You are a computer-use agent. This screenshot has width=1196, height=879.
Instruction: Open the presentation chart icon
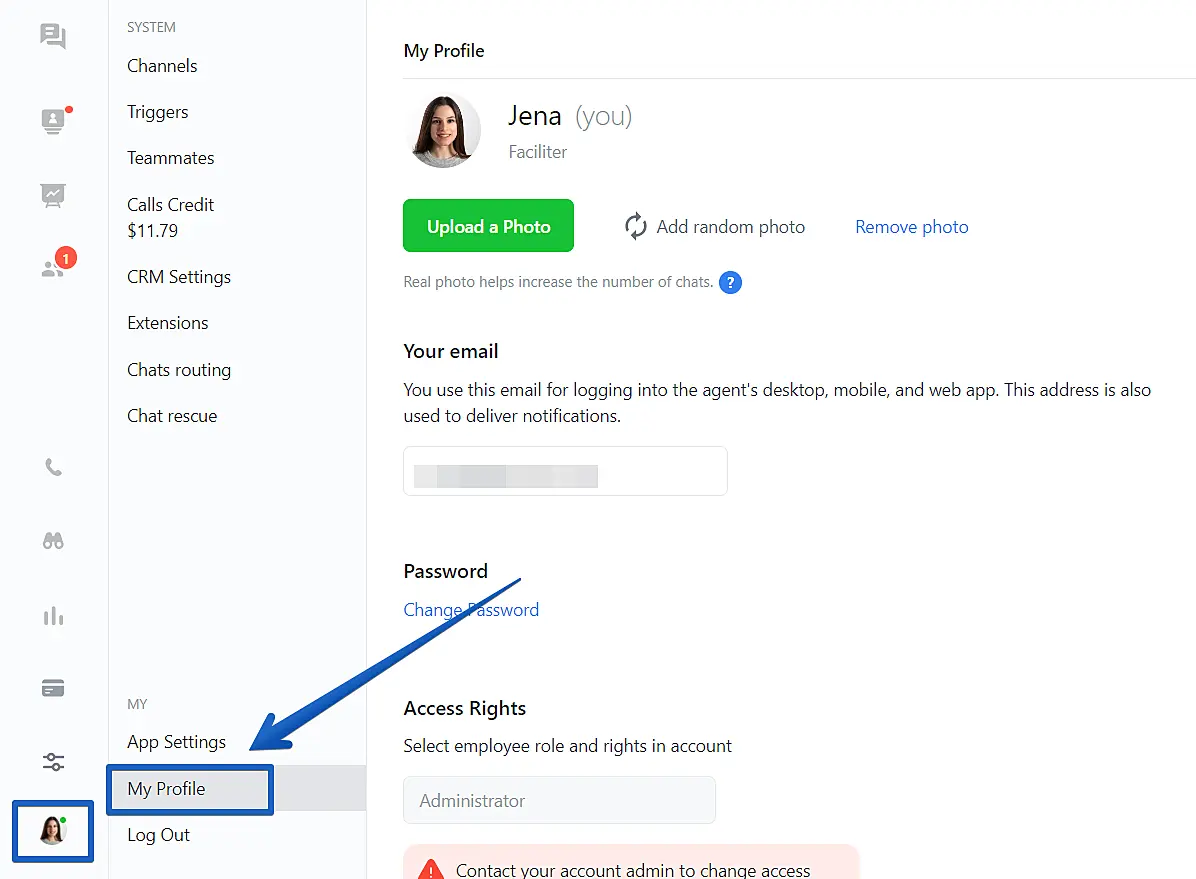pyautogui.click(x=53, y=195)
